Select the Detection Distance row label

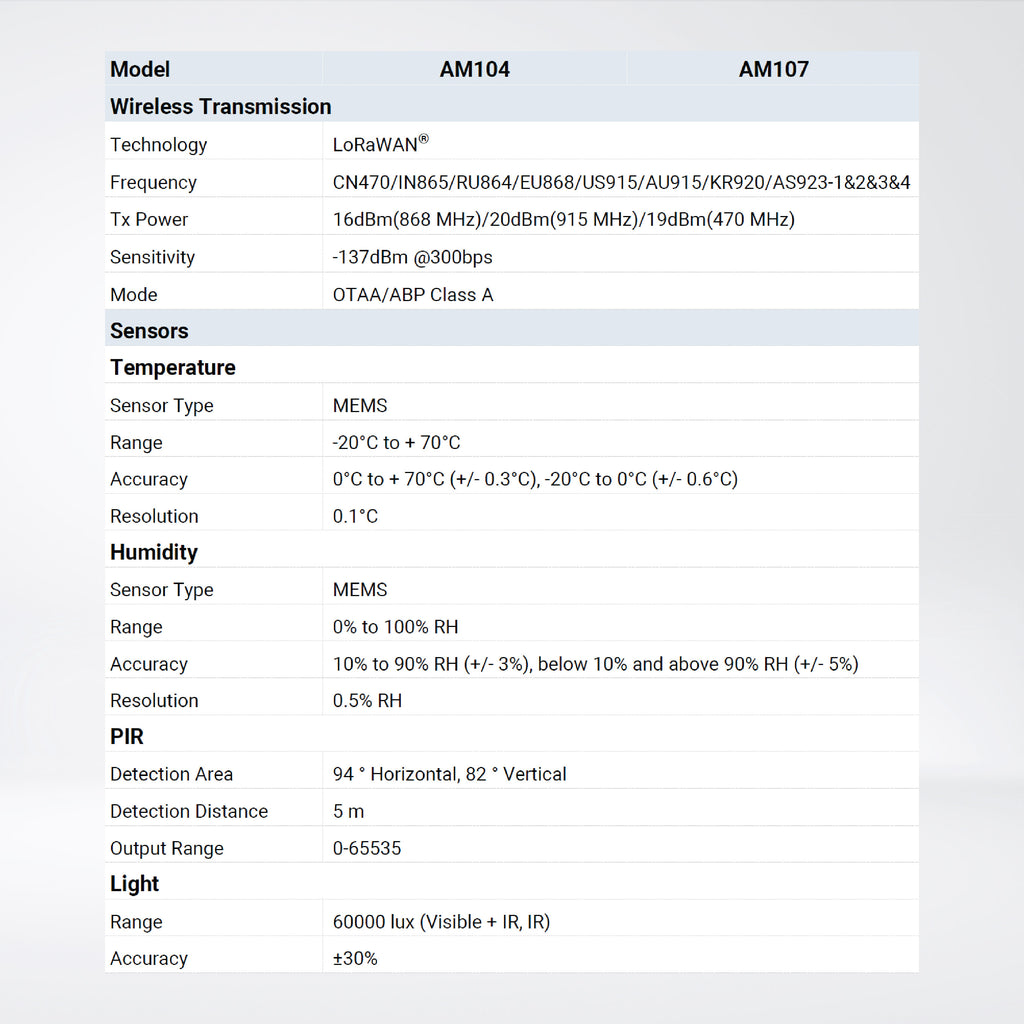tap(189, 811)
